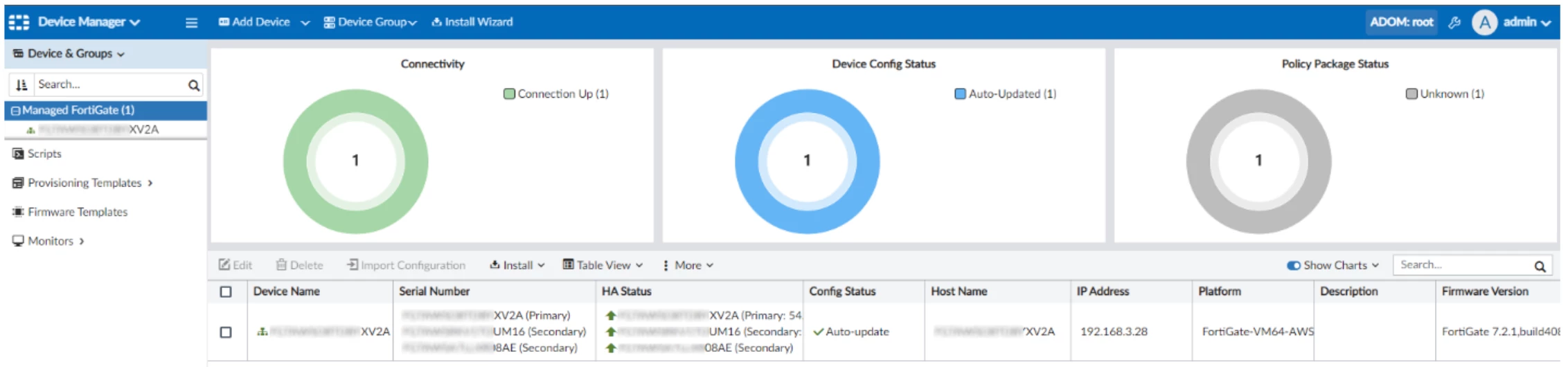Open the Device Manager app grid icon
This screenshot has width=1568, height=367.
(19, 22)
